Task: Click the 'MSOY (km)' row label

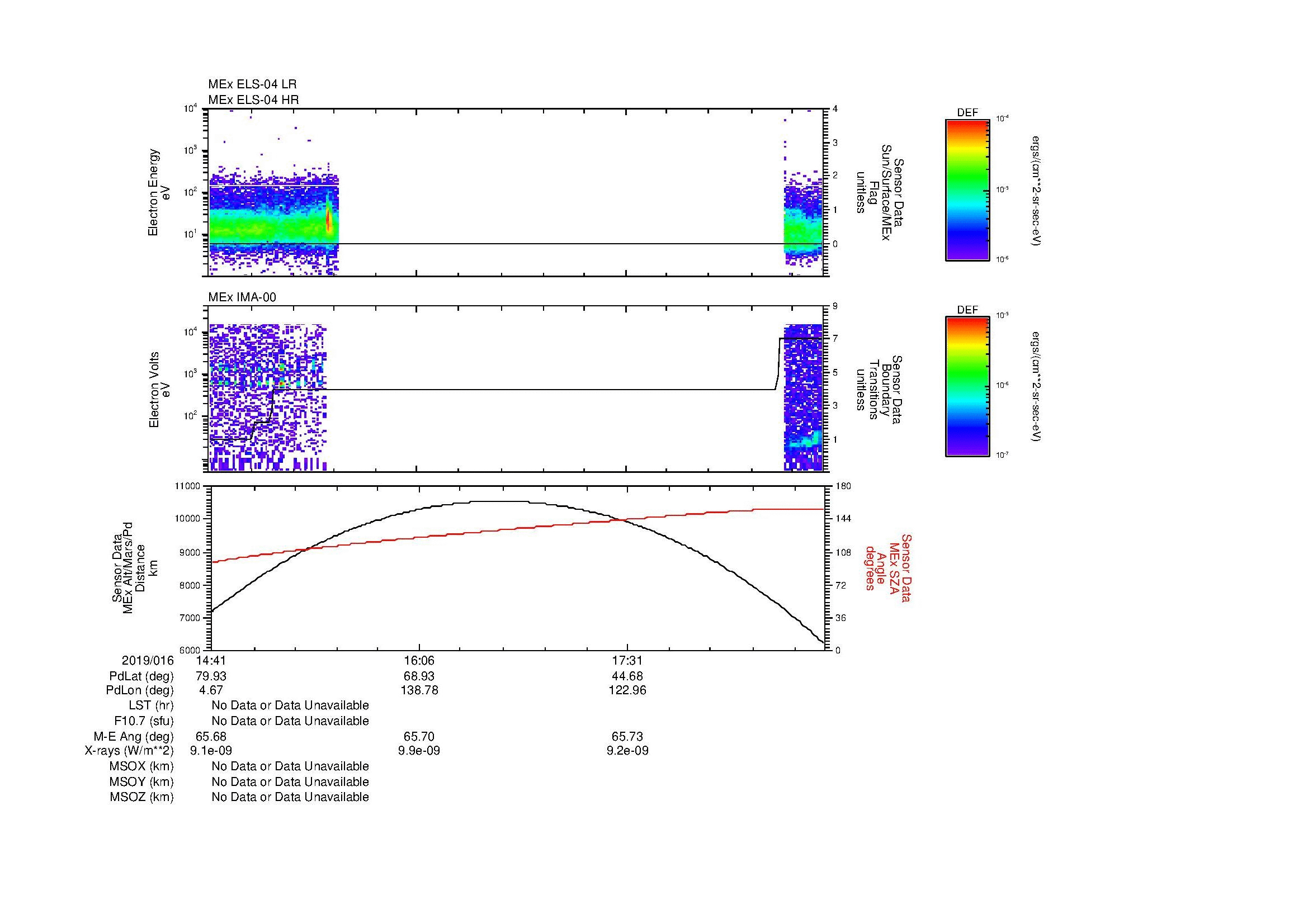Action: pyautogui.click(x=141, y=782)
